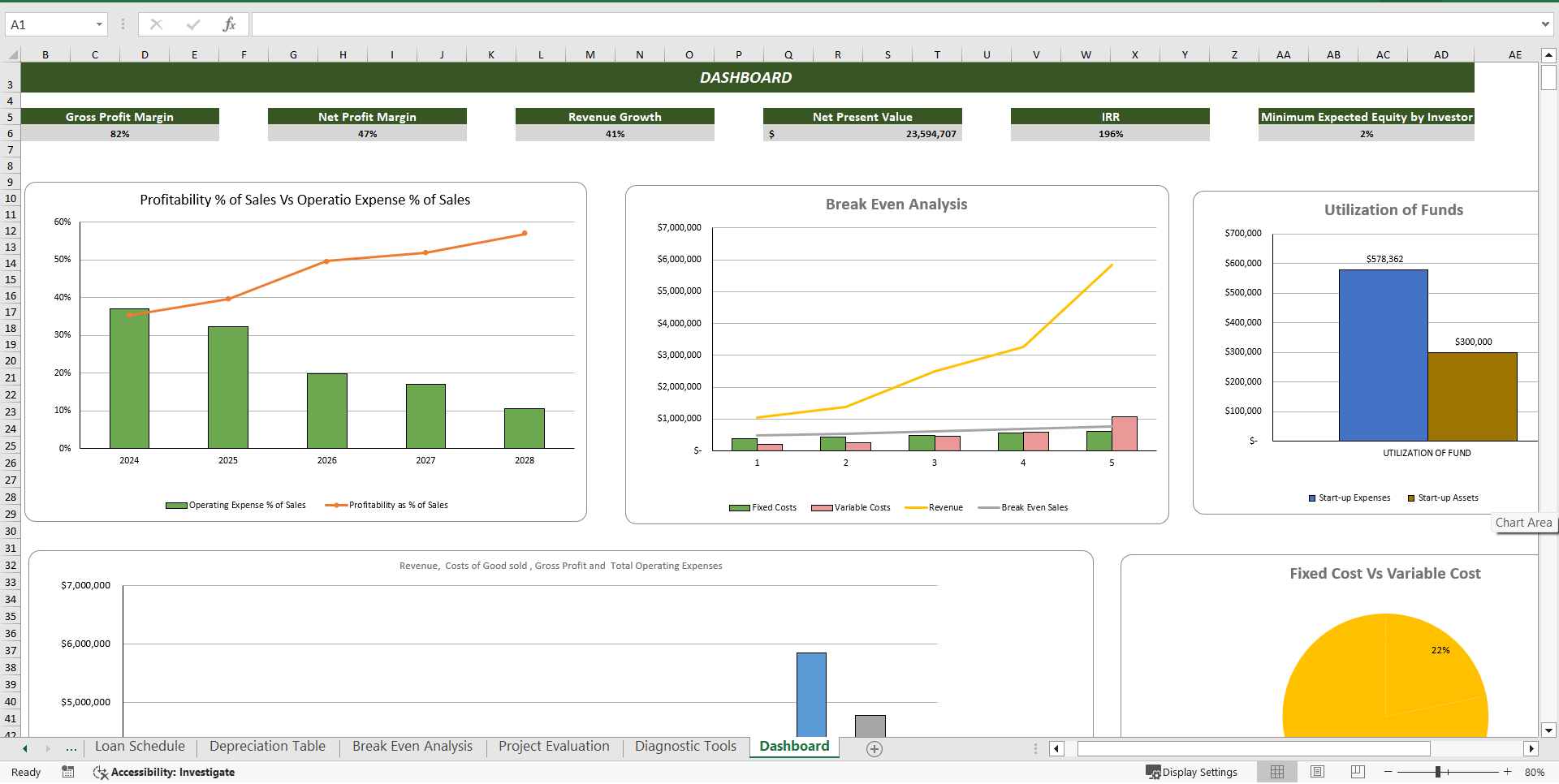Open Accessibility: Investigate in status bar

(x=164, y=772)
